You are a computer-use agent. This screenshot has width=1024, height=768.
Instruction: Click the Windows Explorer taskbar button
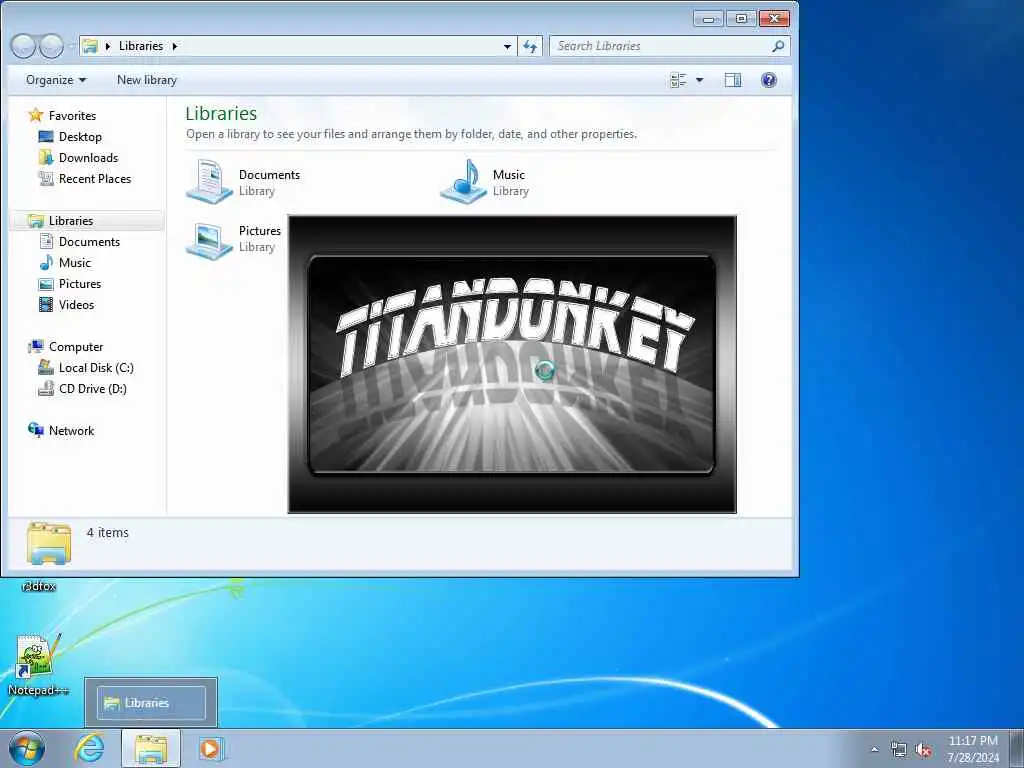click(x=151, y=748)
